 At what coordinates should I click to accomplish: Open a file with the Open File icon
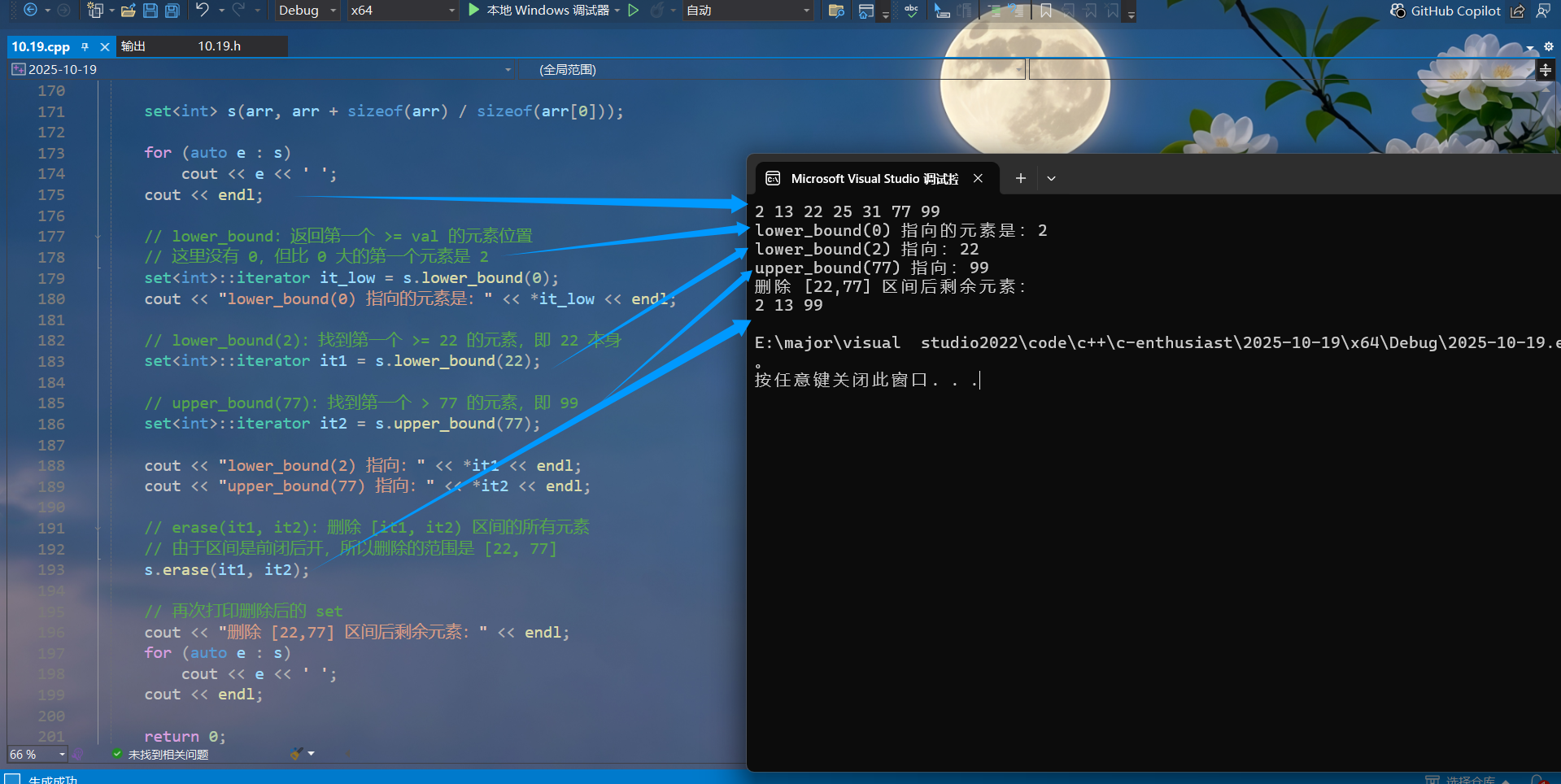click(128, 10)
